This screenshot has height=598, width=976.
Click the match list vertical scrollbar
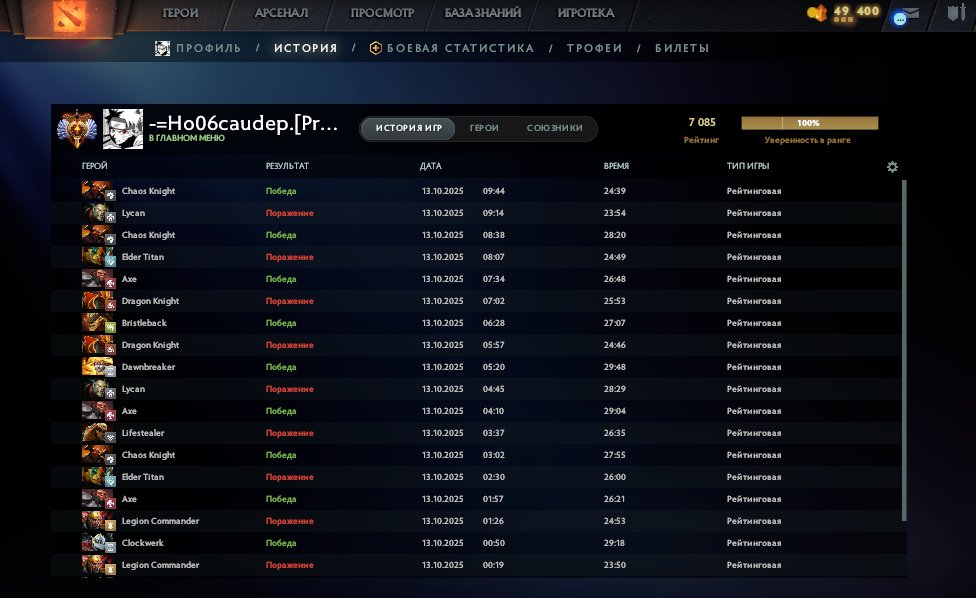coord(904,350)
